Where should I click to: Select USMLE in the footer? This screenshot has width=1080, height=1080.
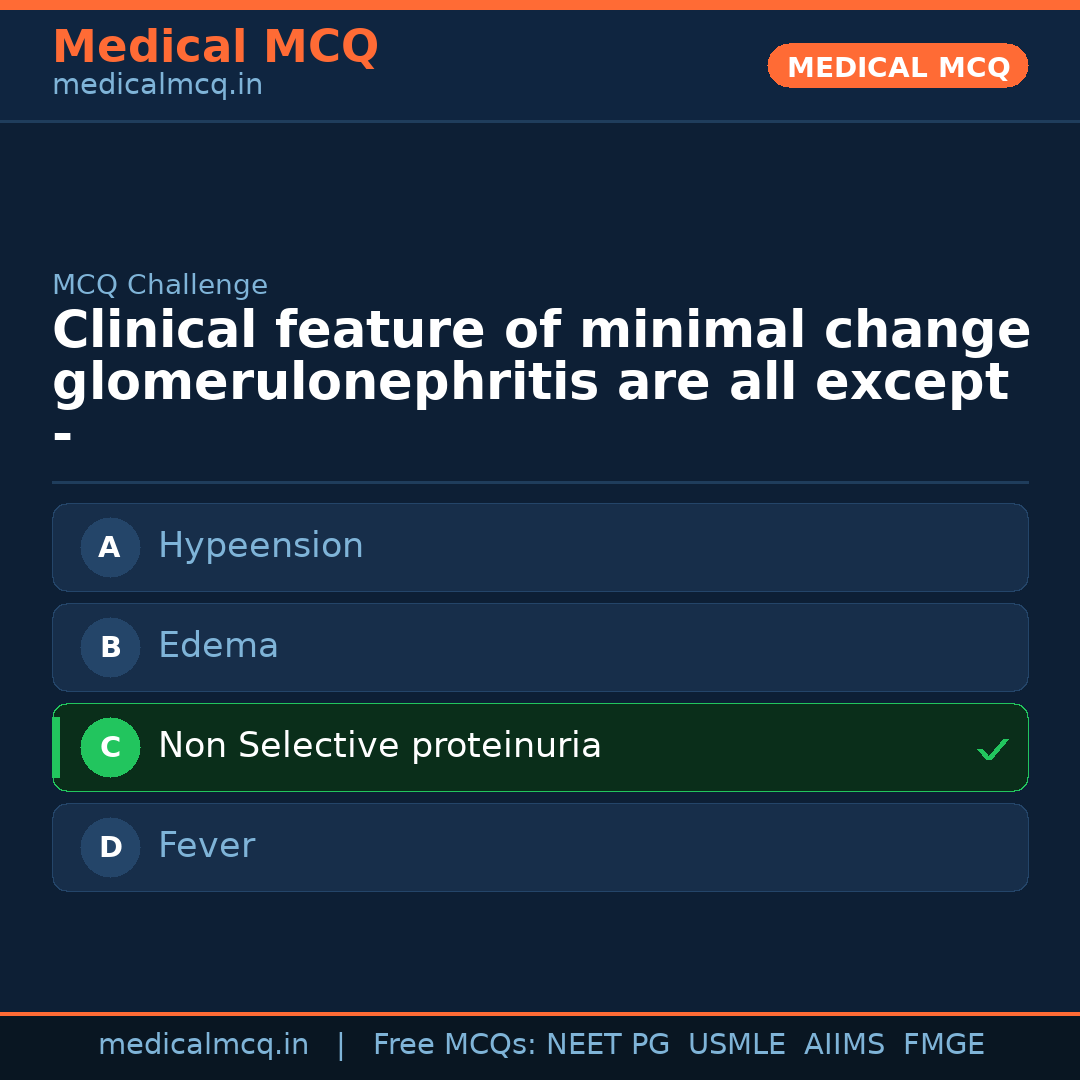click(x=736, y=1045)
